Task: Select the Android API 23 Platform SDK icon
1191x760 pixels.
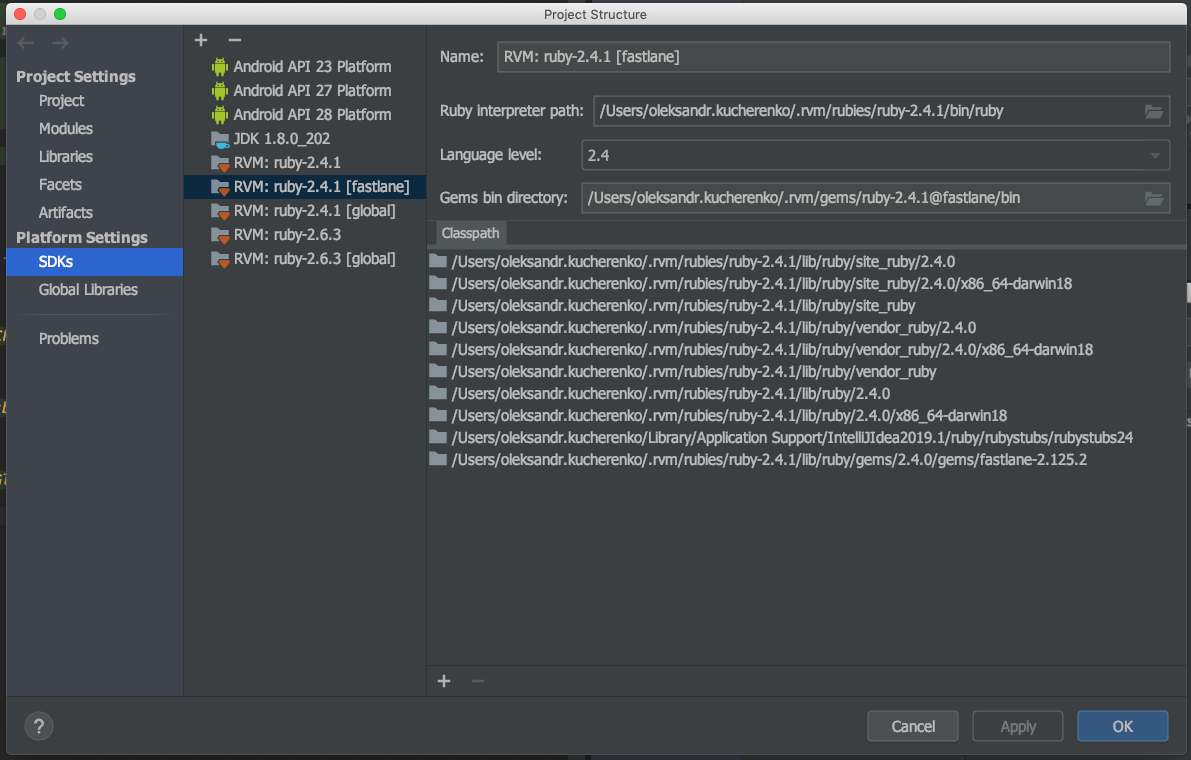Action: [x=219, y=66]
